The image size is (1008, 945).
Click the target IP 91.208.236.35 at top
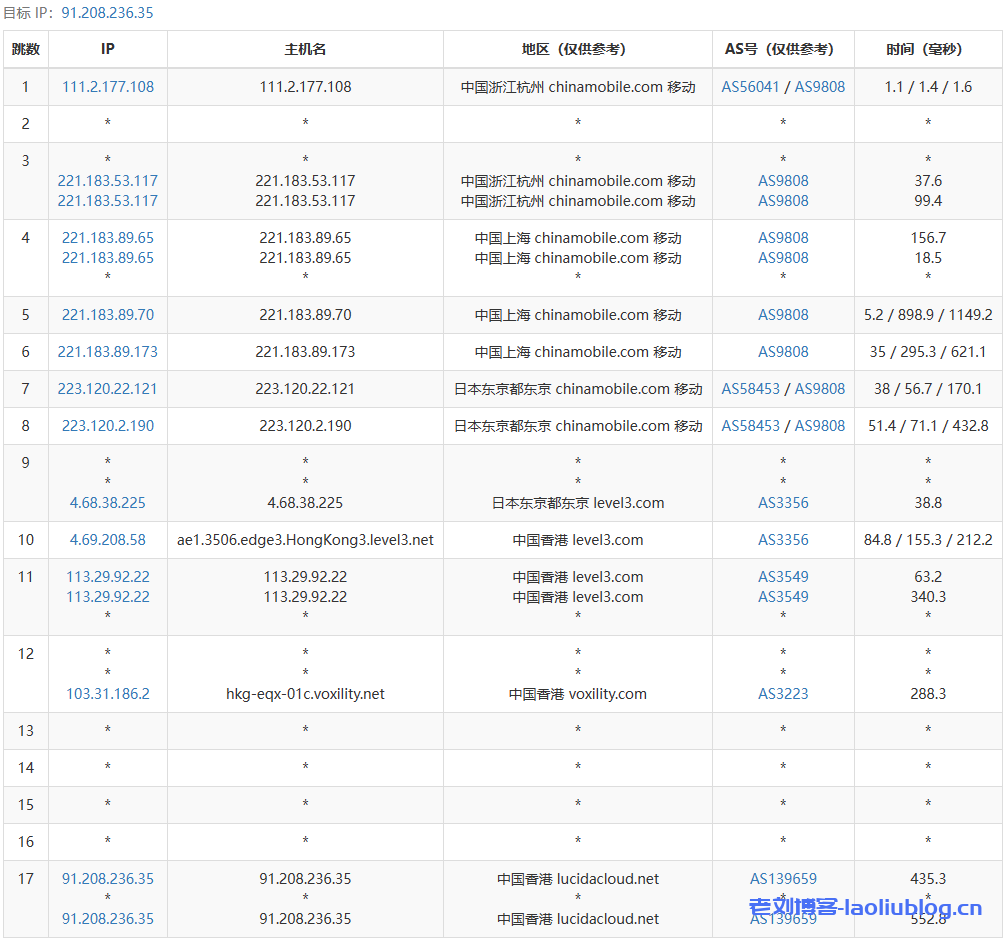pos(108,13)
